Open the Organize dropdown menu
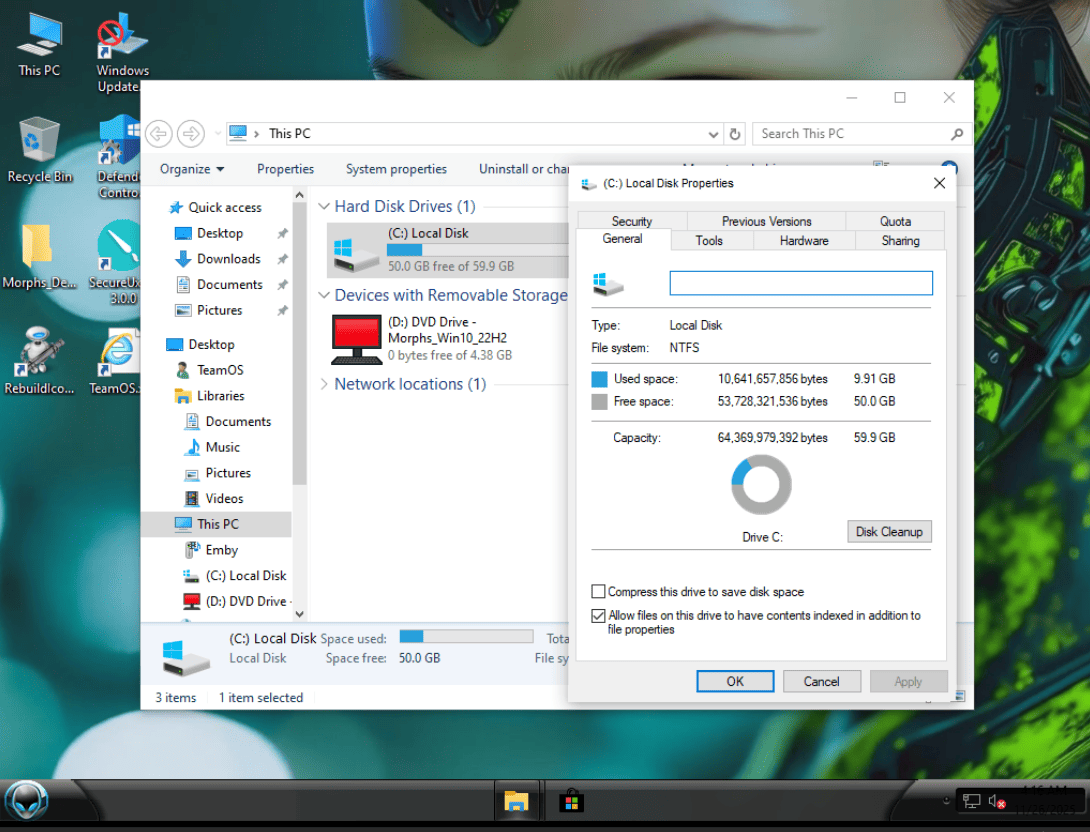This screenshot has width=1090, height=832. (x=192, y=169)
